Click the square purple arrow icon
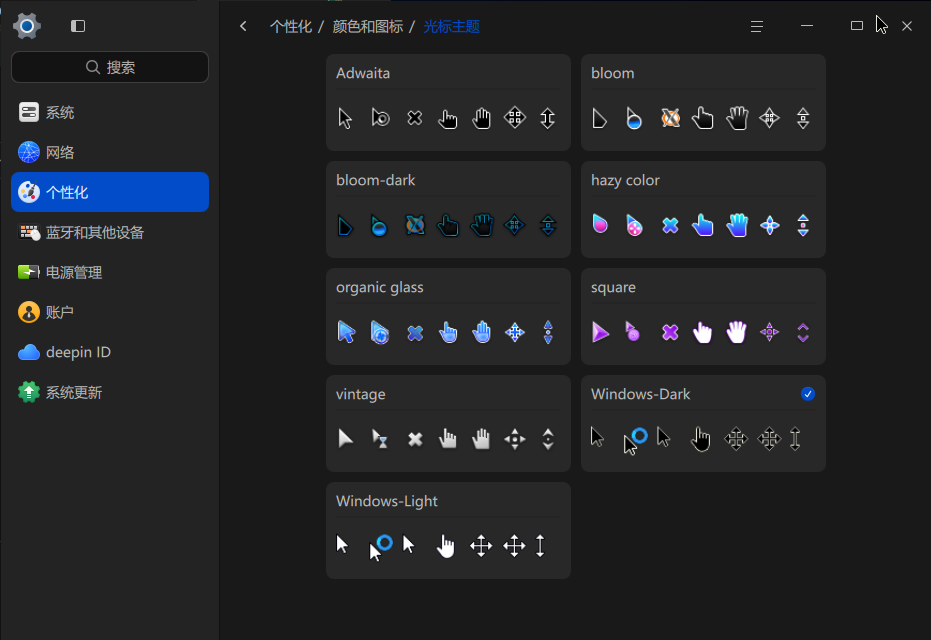This screenshot has width=931, height=640. point(600,332)
